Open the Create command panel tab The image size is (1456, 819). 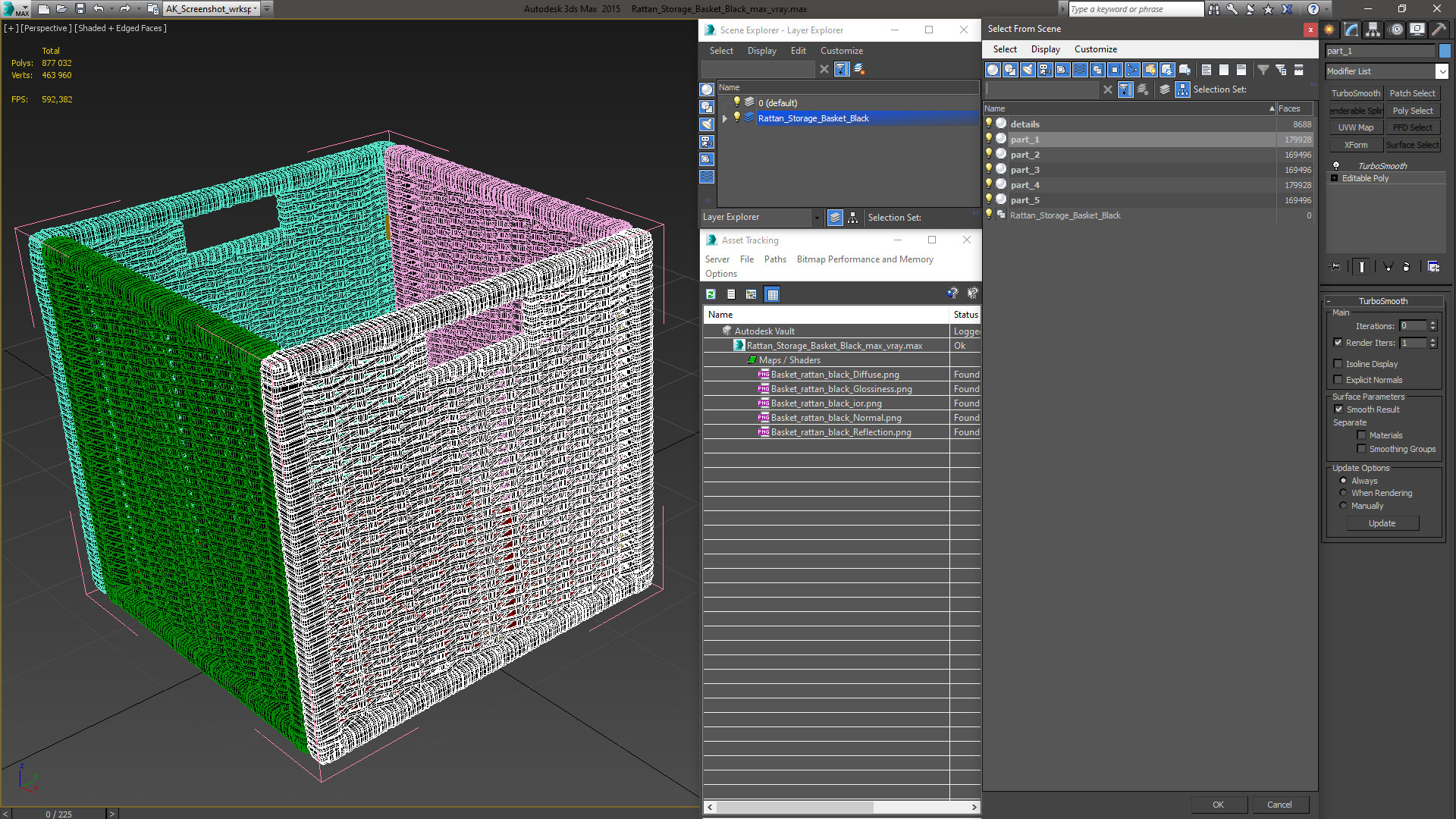tap(1329, 30)
